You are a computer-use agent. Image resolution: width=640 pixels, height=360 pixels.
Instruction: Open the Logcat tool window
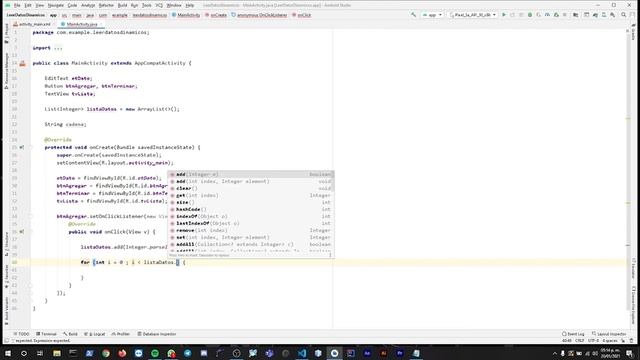[x=95, y=334]
